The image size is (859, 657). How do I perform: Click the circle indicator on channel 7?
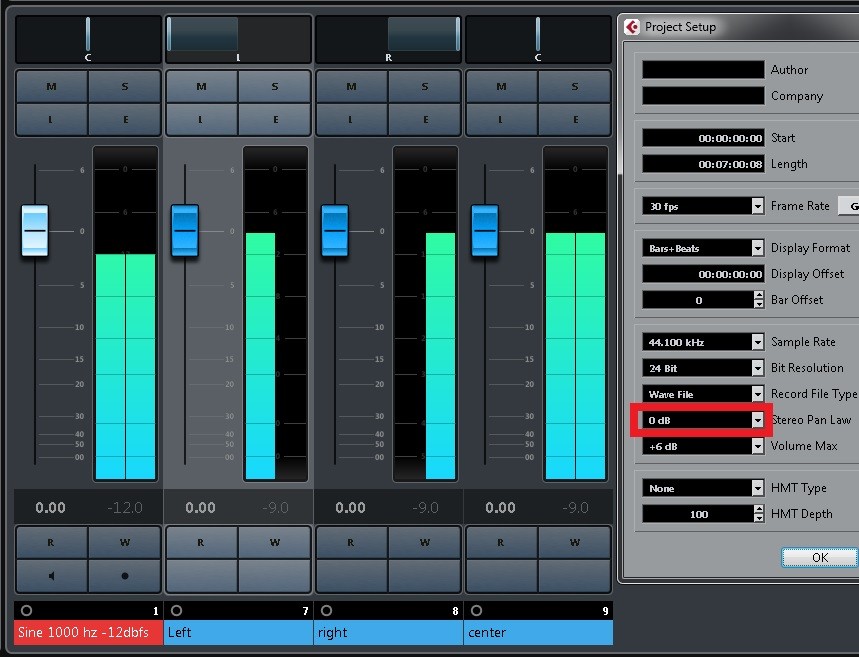(176, 610)
